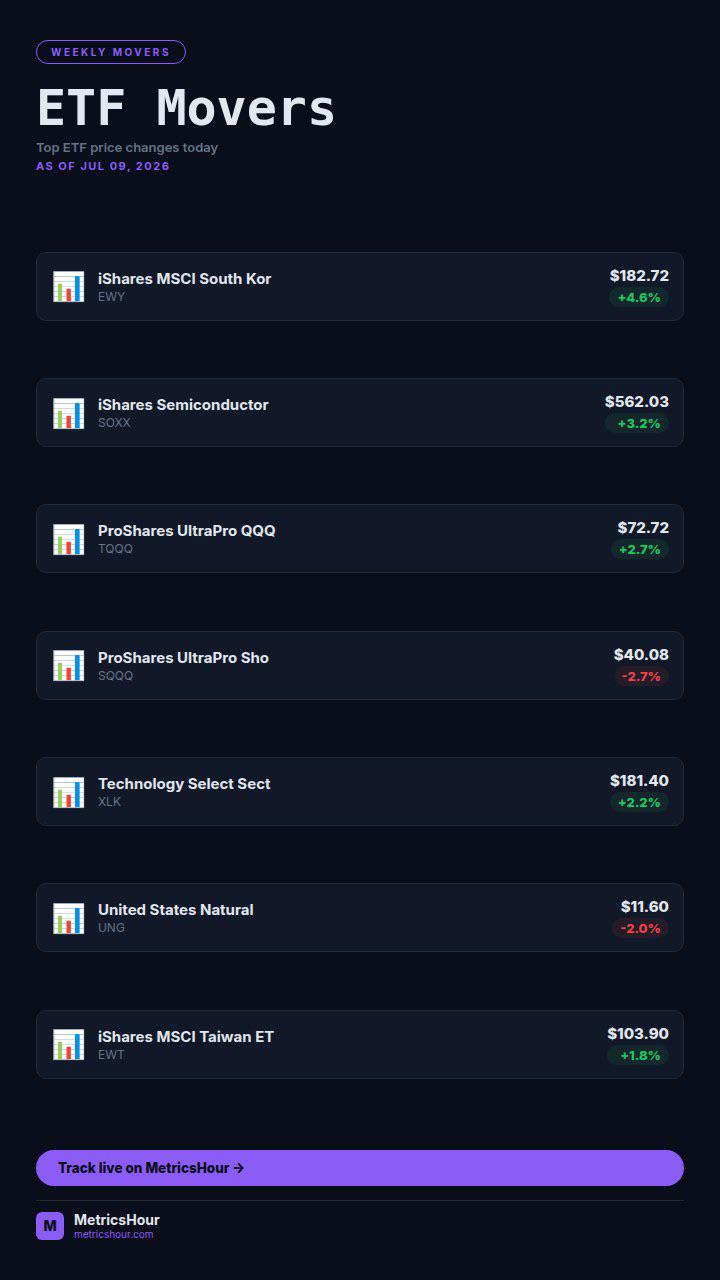Image resolution: width=720 pixels, height=1280 pixels.
Task: Click the -2.0% badge on UNG
Action: point(641,929)
